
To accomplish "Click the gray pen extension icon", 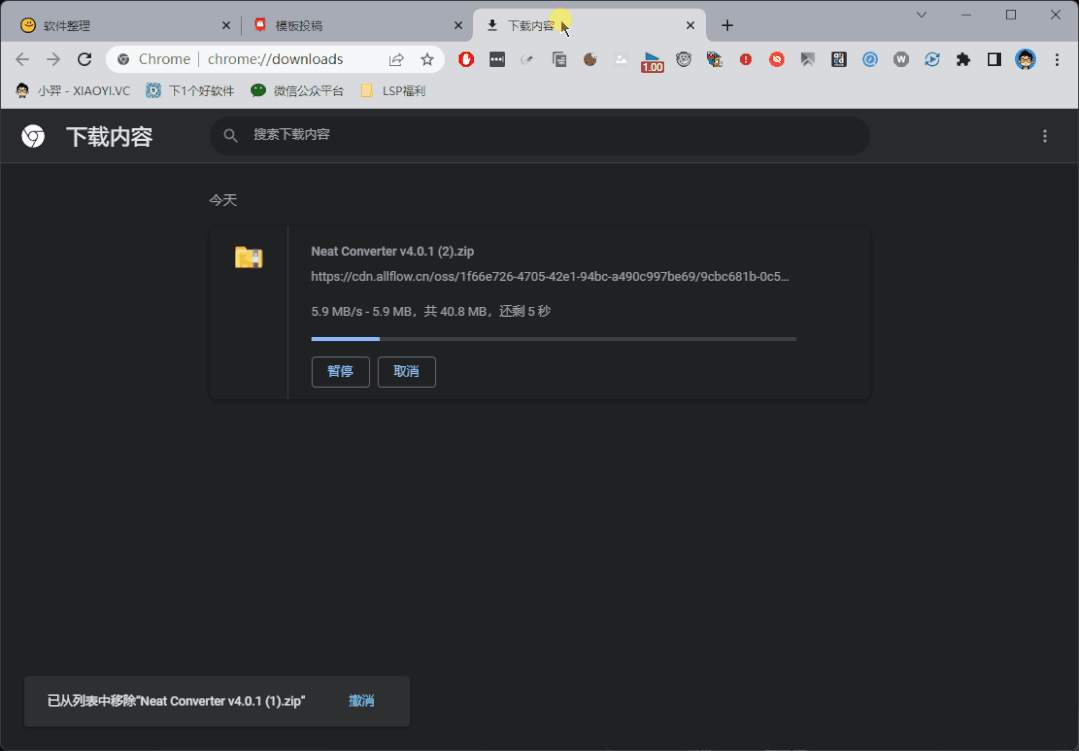I will point(528,59).
